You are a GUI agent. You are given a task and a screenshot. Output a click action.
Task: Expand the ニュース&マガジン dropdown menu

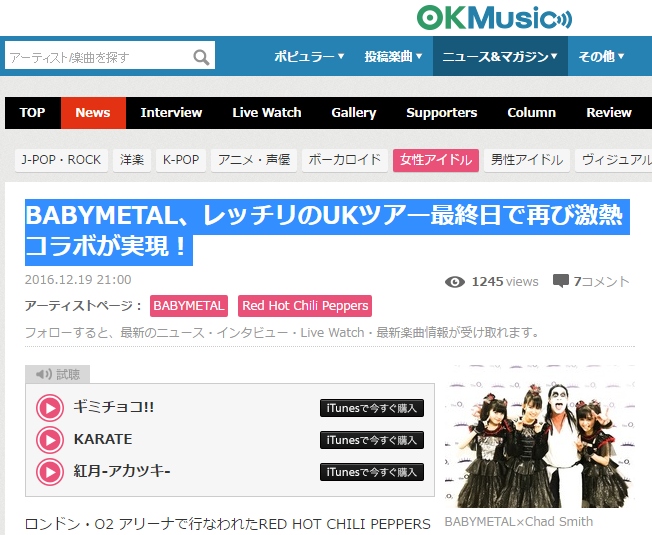point(500,56)
